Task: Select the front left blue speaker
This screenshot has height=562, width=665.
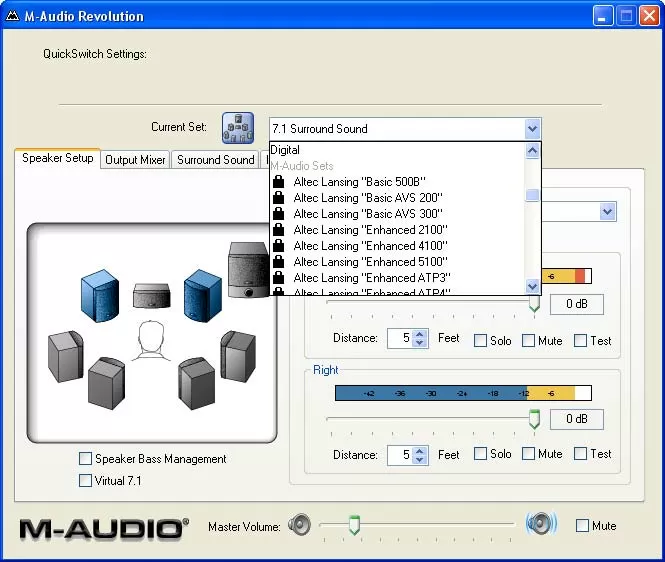Action: point(100,296)
